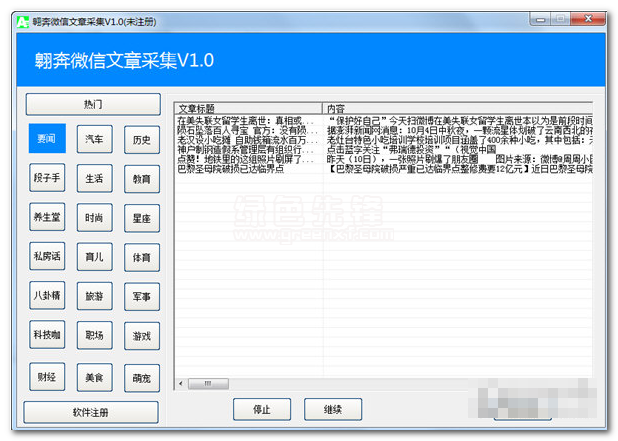Open the 软件注册 registration button
Viewport: 618px width, 441px height.
[91, 412]
